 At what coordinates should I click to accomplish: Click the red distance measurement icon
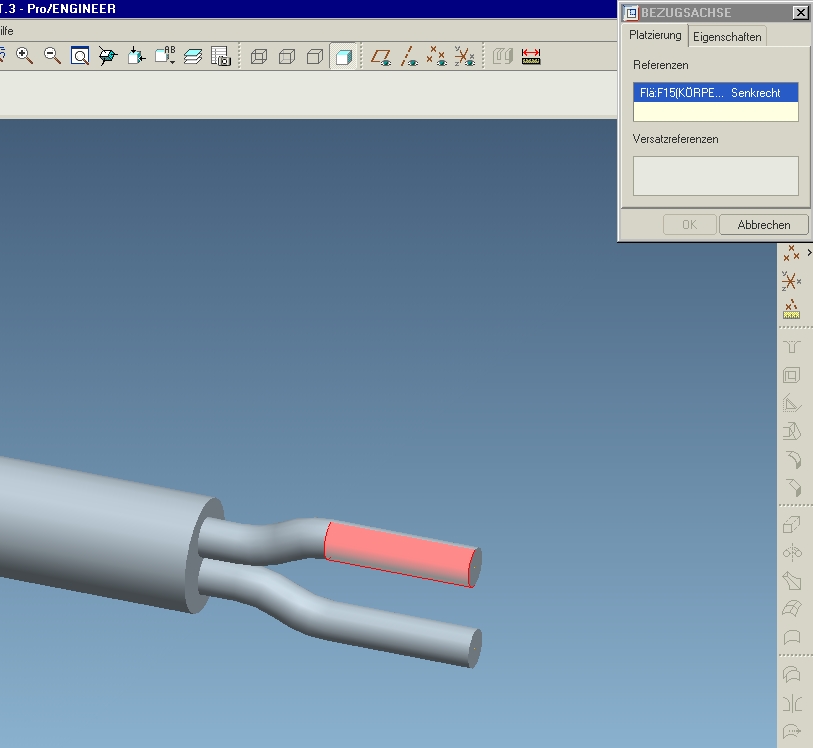pos(531,56)
